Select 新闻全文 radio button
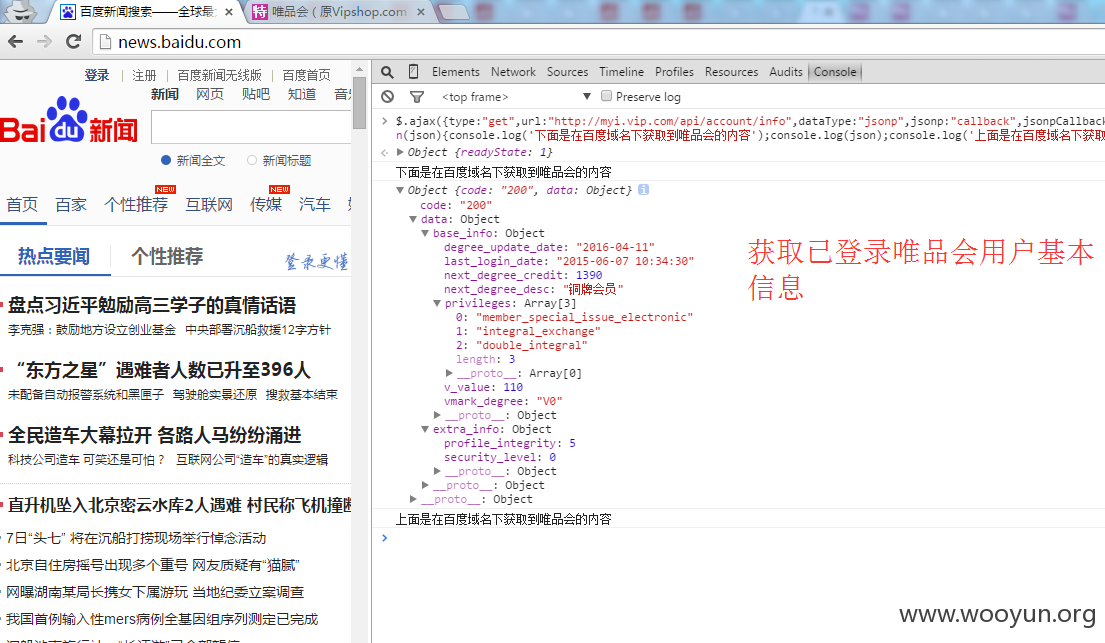1105x643 pixels. pyautogui.click(x=166, y=160)
